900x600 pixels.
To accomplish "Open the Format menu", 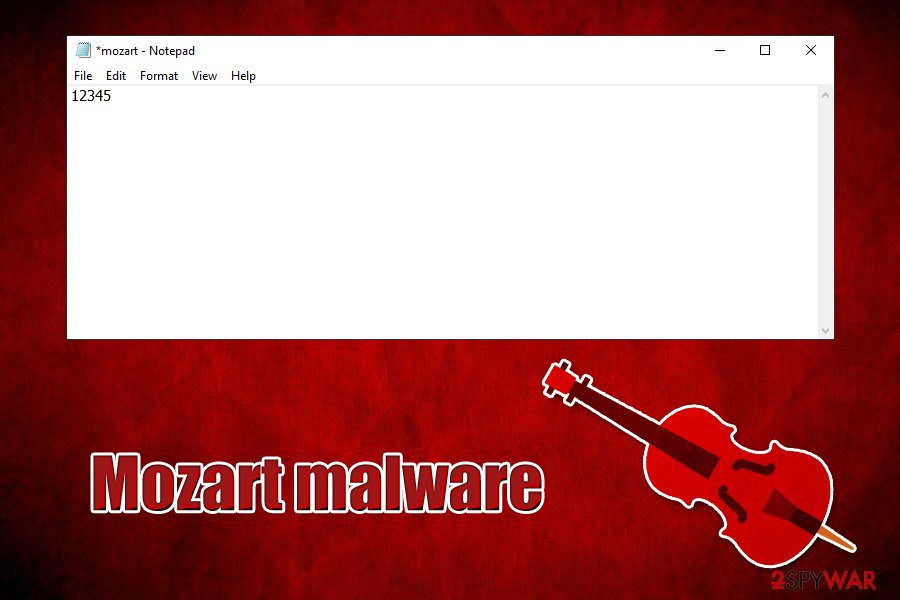I will [x=158, y=76].
